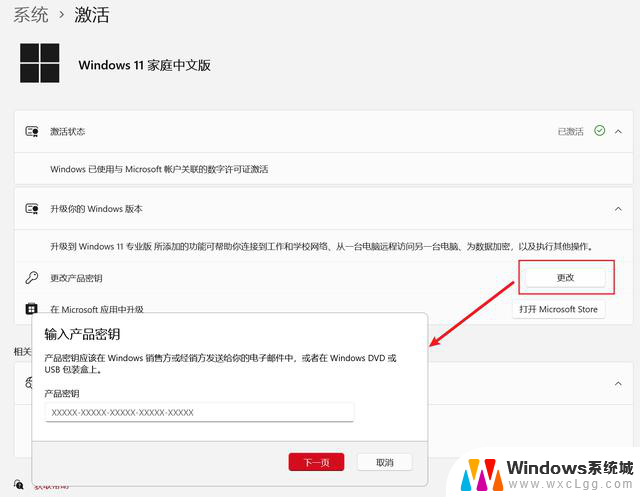The image size is (640, 497).
Task: Click the 更改产品密钥 label
Action: point(76,278)
